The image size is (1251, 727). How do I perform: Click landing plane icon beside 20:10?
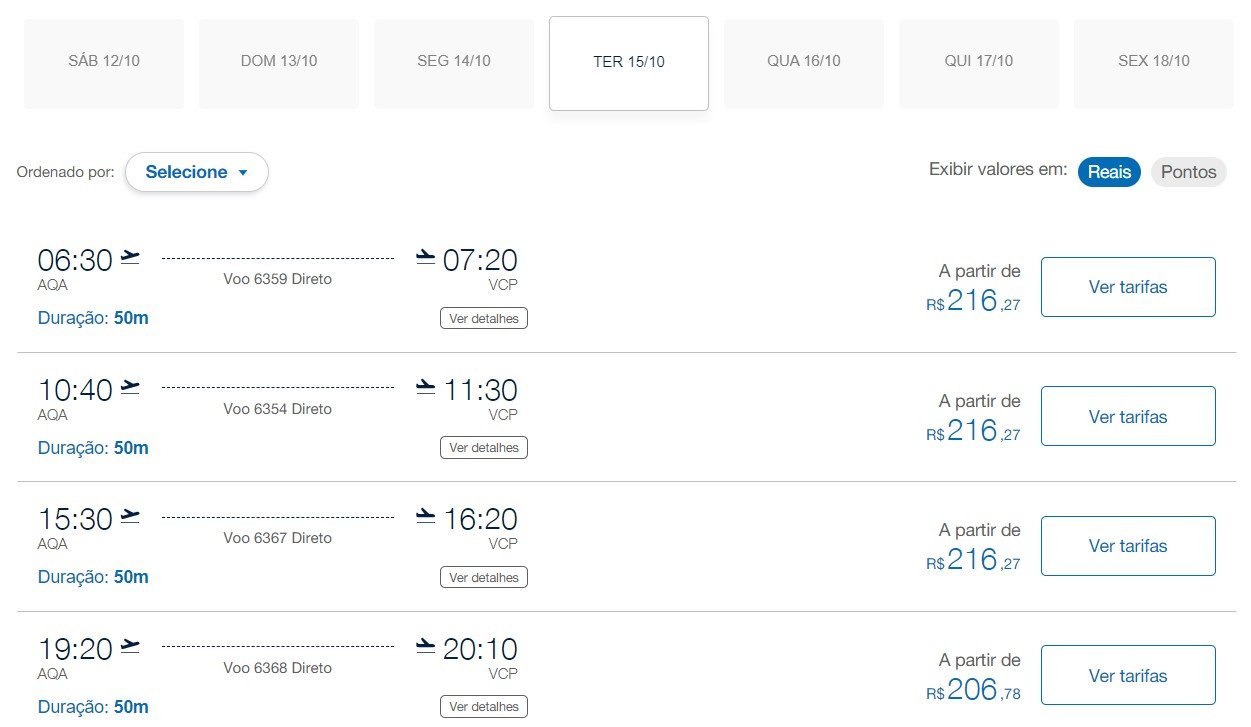(426, 647)
